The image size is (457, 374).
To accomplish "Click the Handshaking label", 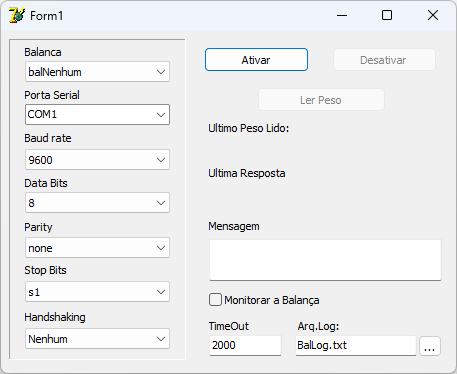I will [55, 317].
